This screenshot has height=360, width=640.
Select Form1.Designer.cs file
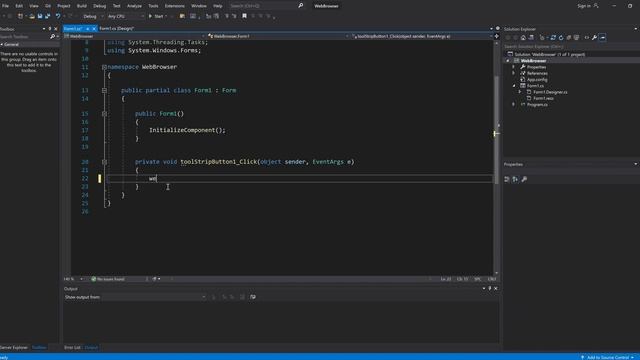point(550,92)
